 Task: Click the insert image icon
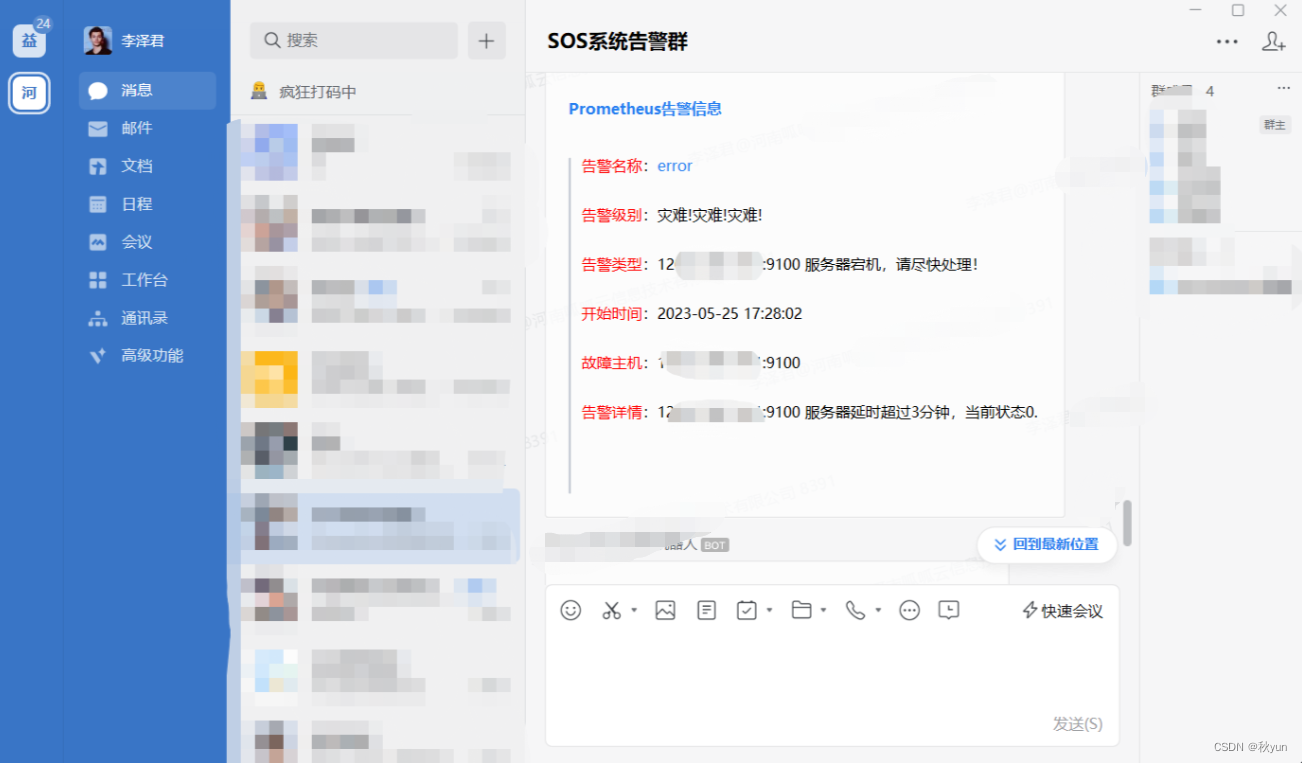(x=666, y=610)
